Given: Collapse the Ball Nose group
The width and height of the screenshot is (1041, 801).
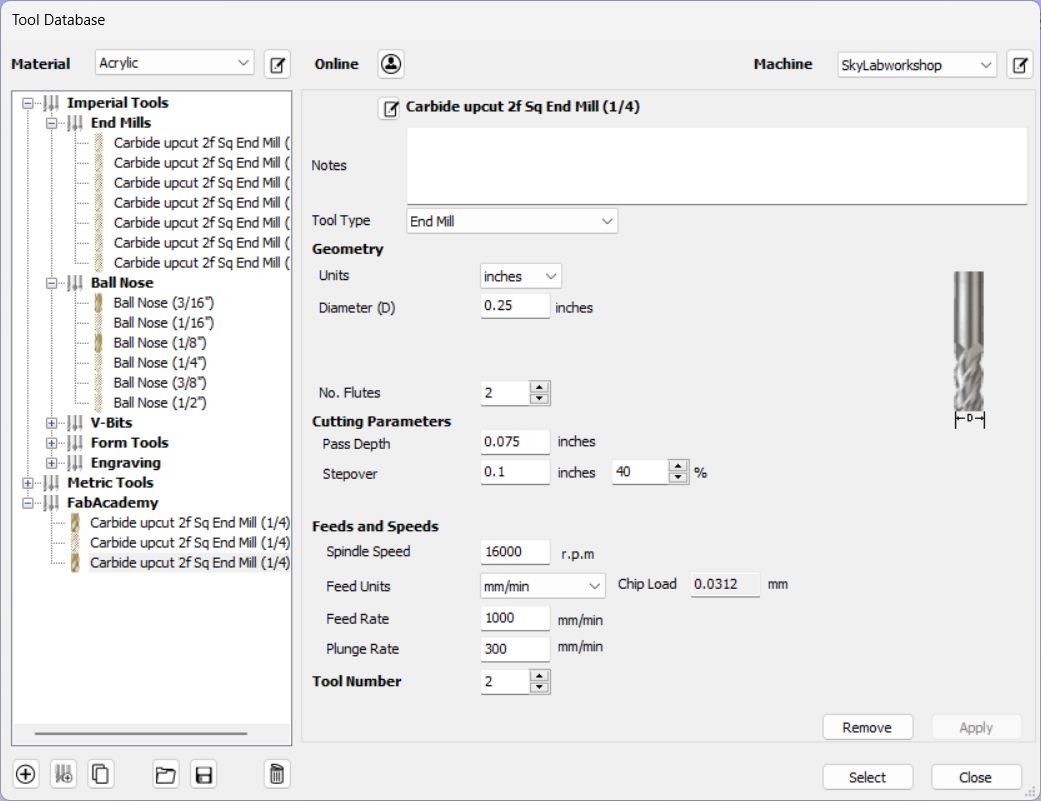Looking at the screenshot, I should pyautogui.click(x=52, y=283).
